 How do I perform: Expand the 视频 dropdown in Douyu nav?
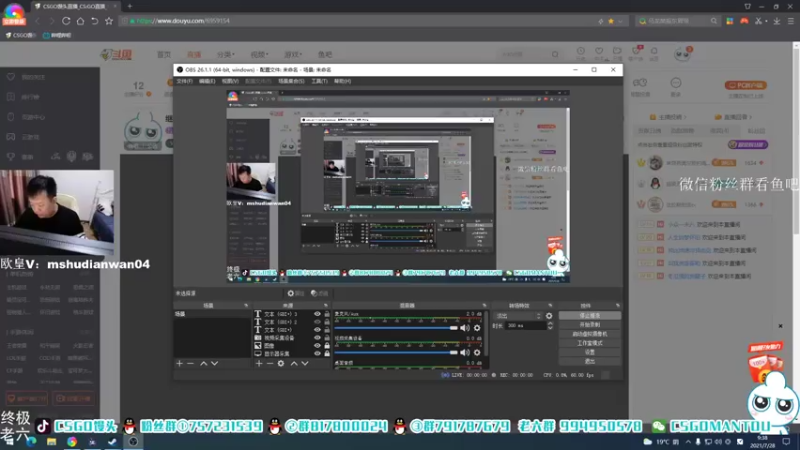[259, 54]
